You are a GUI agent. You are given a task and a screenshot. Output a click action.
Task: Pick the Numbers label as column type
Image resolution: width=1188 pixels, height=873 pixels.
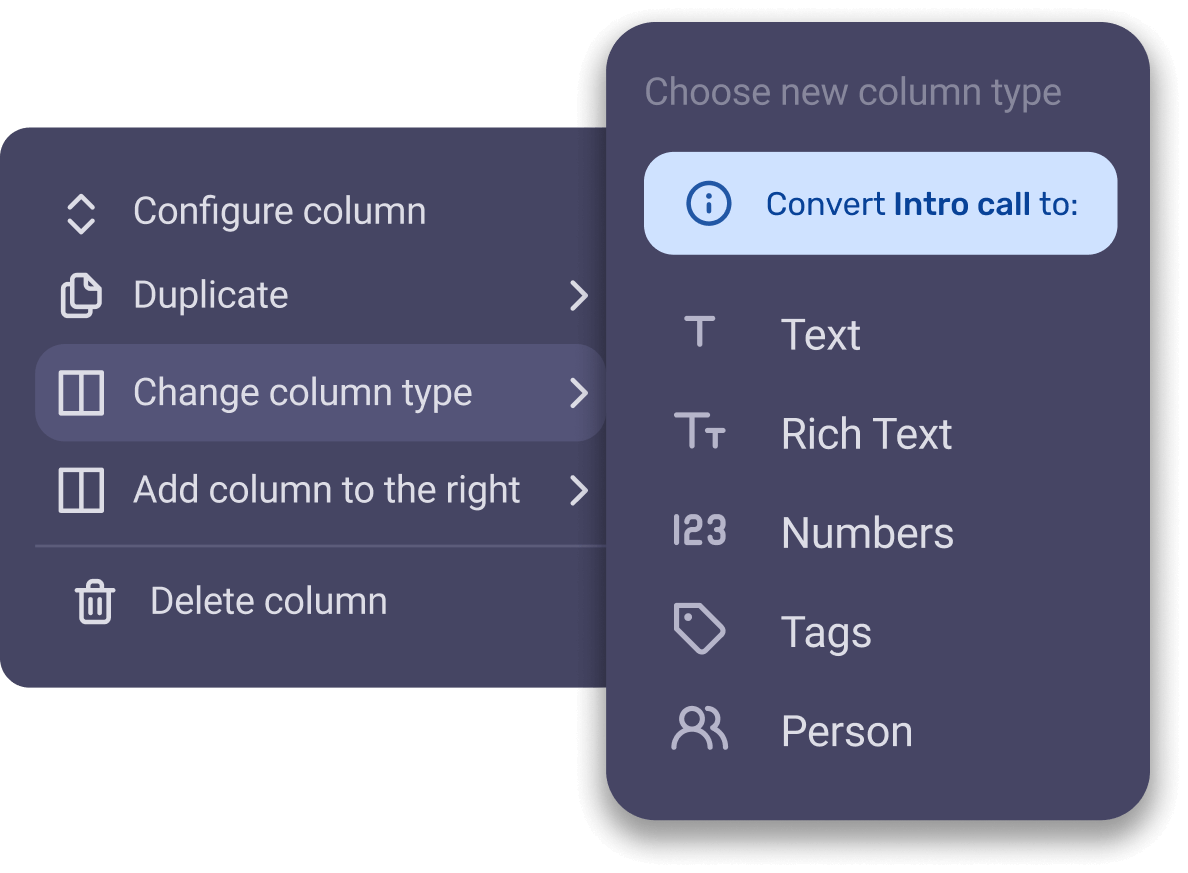867,533
